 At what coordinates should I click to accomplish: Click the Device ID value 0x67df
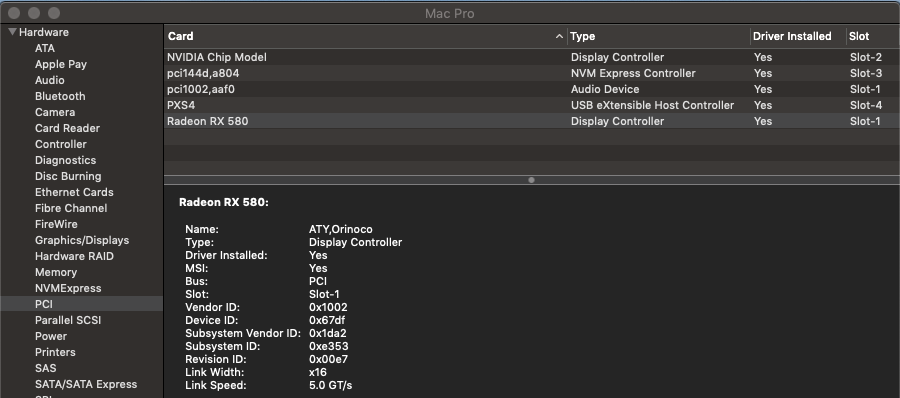point(327,320)
